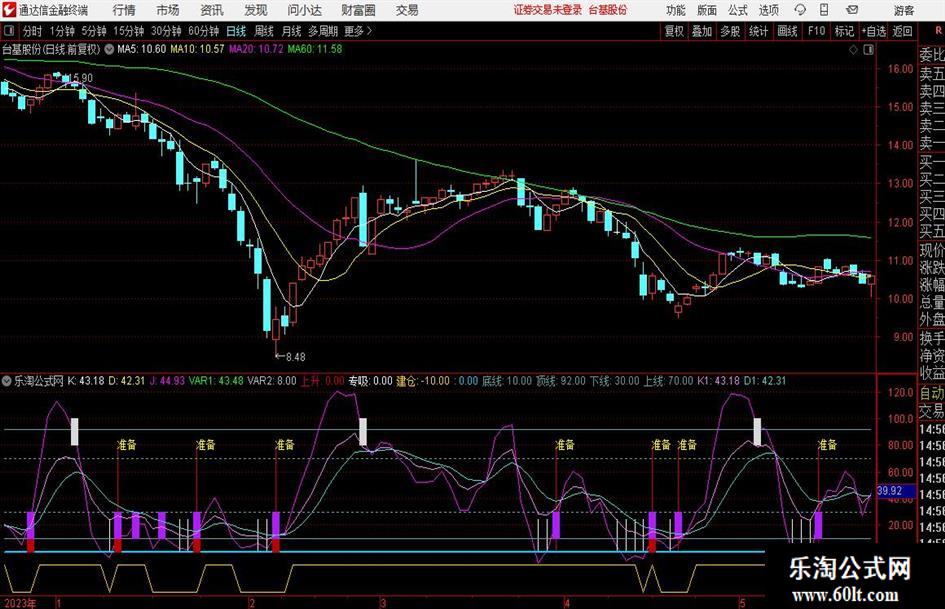Click the MA20: 10.72 label
The height and width of the screenshot is (609, 945).
pos(256,49)
